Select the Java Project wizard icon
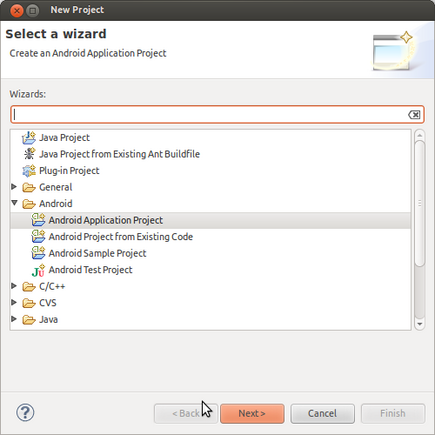The height and width of the screenshot is (435, 435). 29,138
